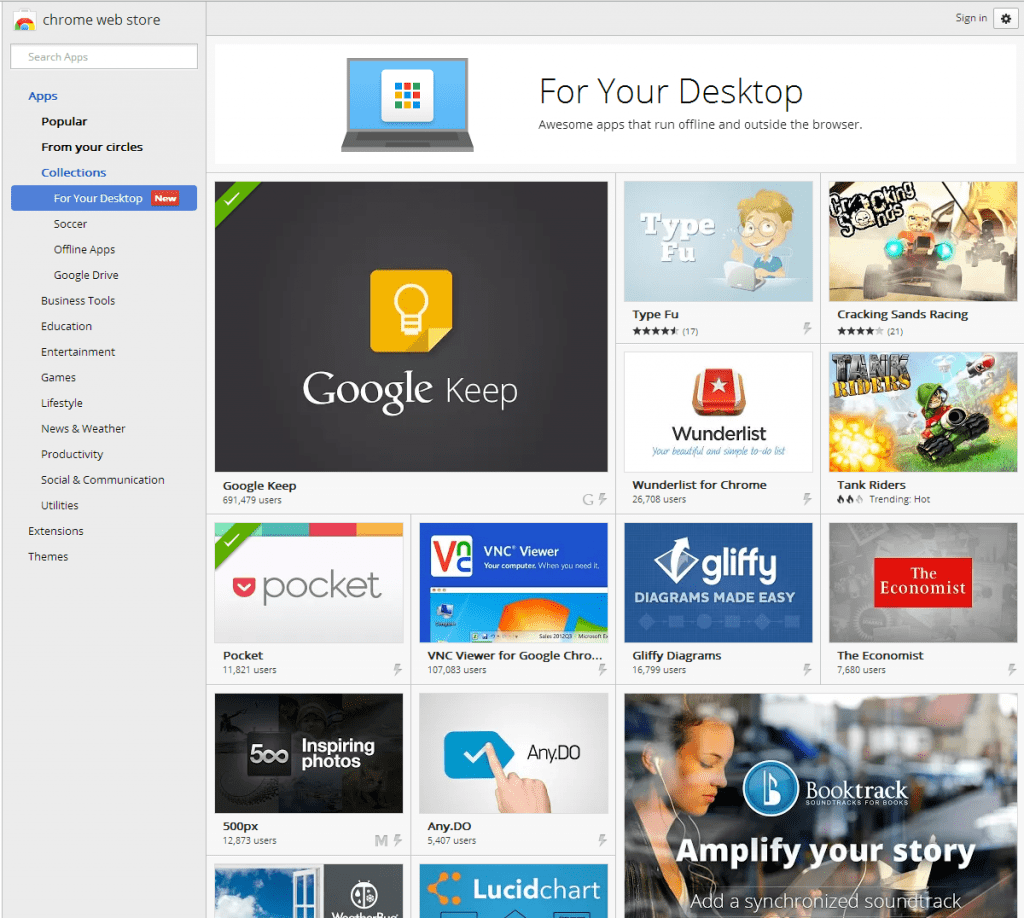1024x918 pixels.
Task: Click the Sign in link
Action: tap(970, 17)
